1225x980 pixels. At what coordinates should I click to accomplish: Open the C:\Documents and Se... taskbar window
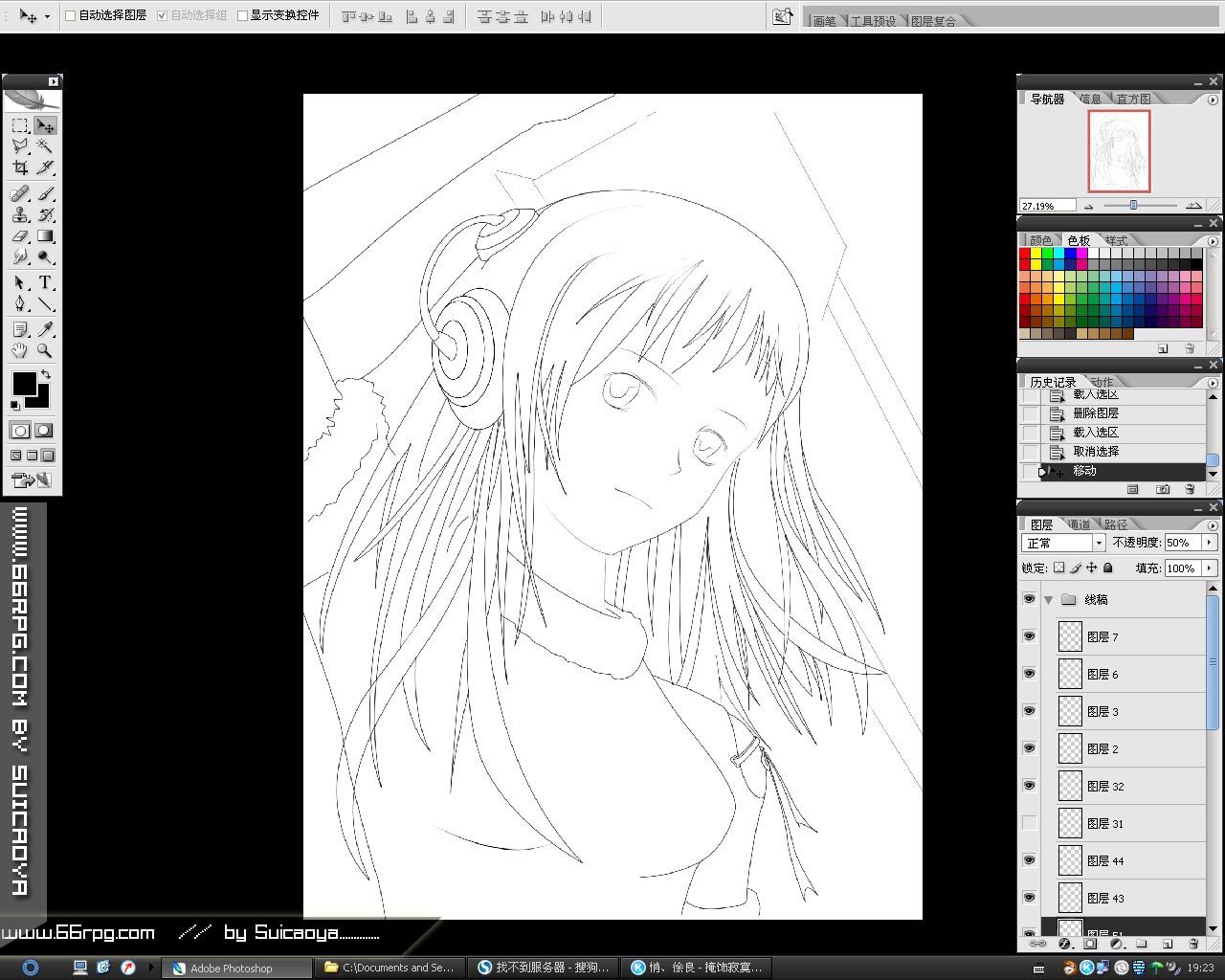[390, 968]
